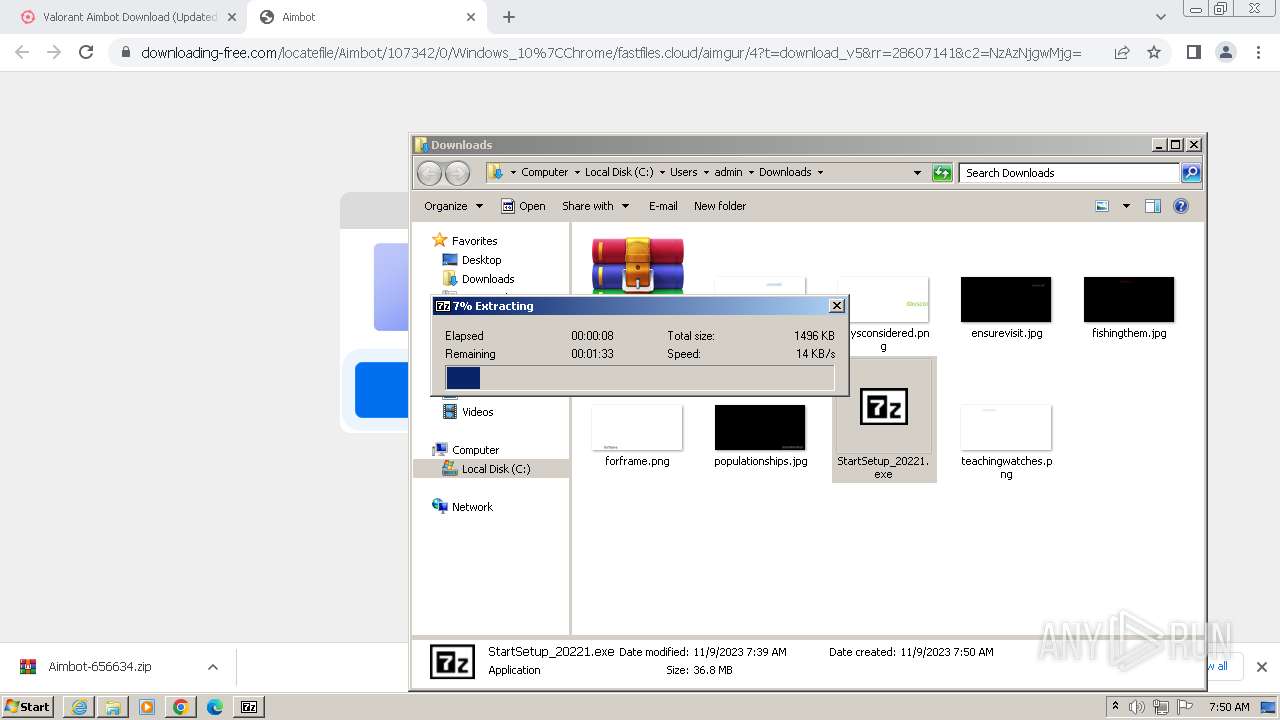The height and width of the screenshot is (720, 1280).
Task: Click the search magnifier icon in Explorer
Action: [x=1191, y=173]
